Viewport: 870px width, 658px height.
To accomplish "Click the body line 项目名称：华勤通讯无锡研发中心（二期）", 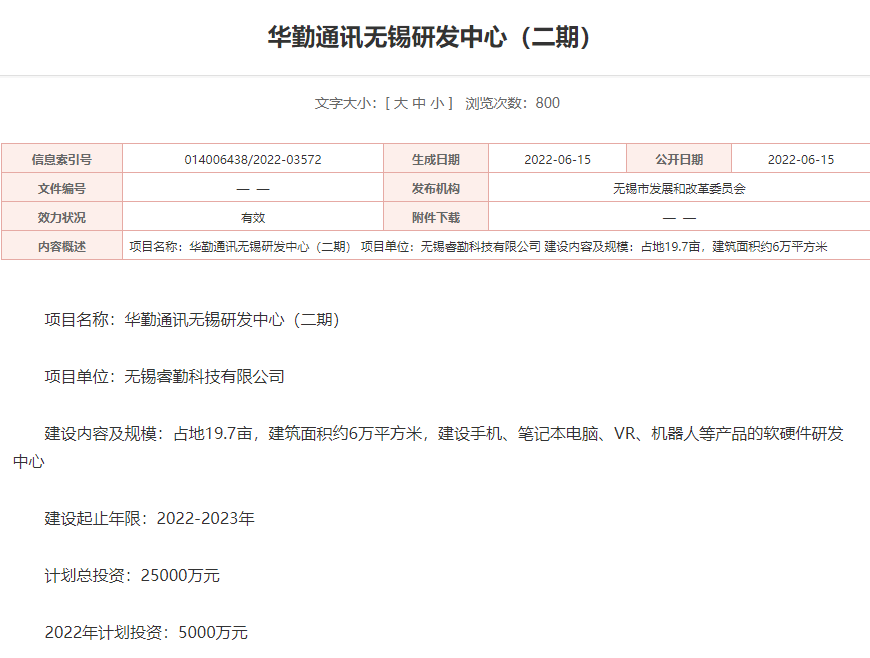I will (x=193, y=320).
